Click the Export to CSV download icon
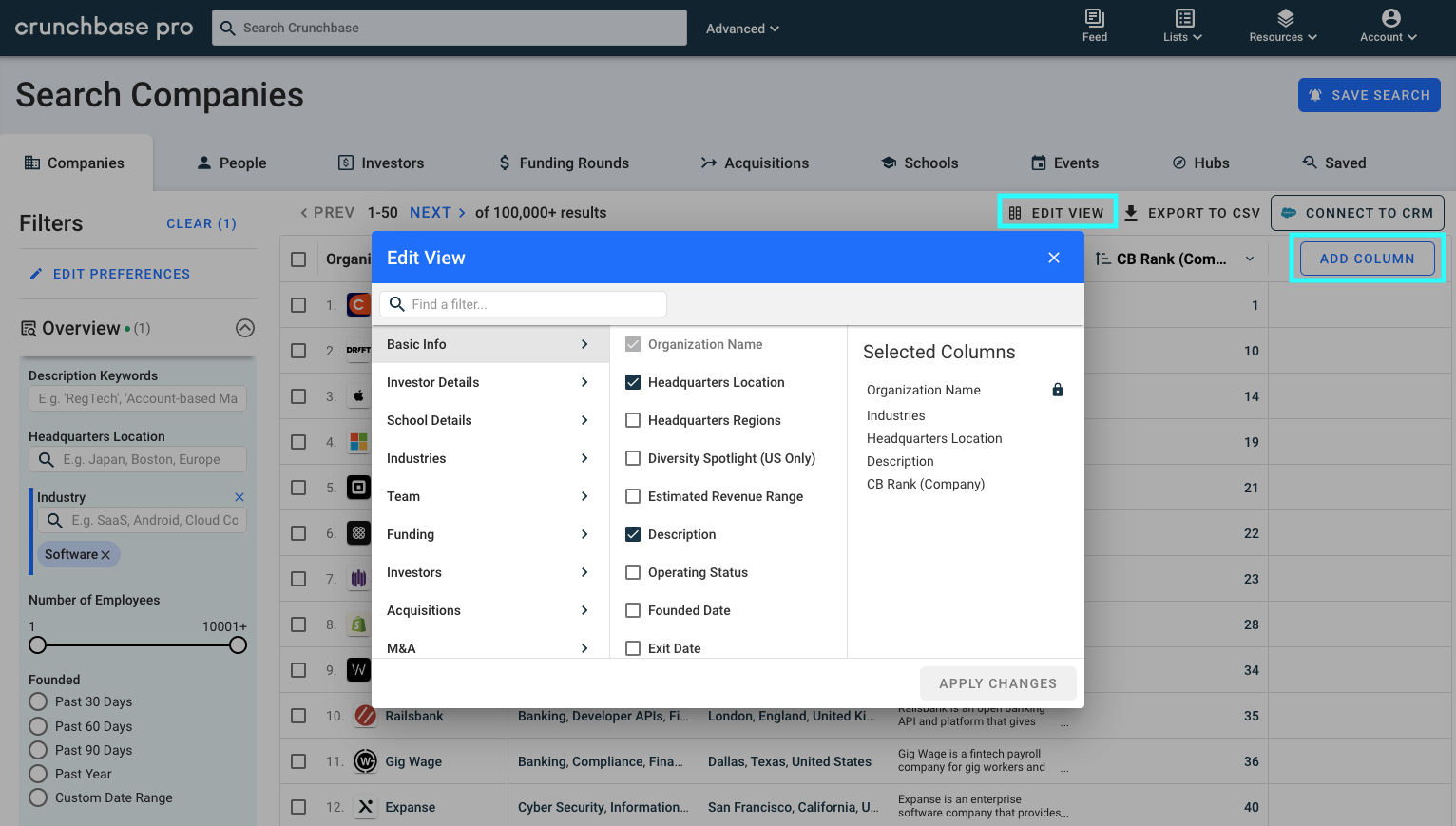The height and width of the screenshot is (826, 1456). click(x=1131, y=212)
